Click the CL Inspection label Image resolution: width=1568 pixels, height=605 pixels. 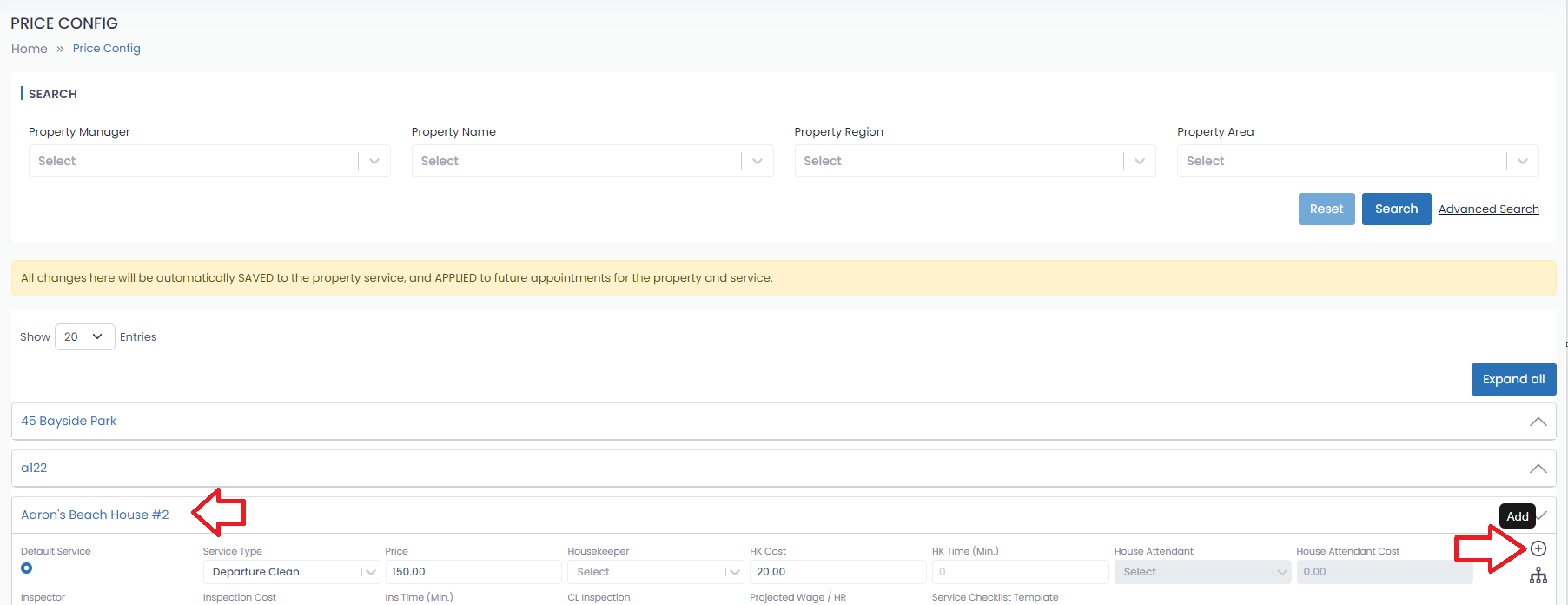(x=599, y=597)
